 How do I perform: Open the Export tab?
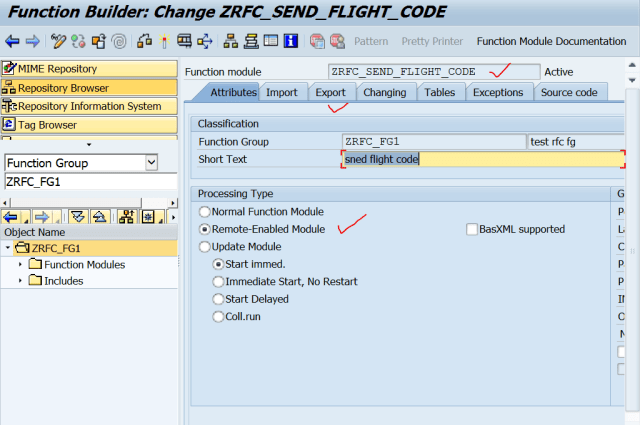330,92
